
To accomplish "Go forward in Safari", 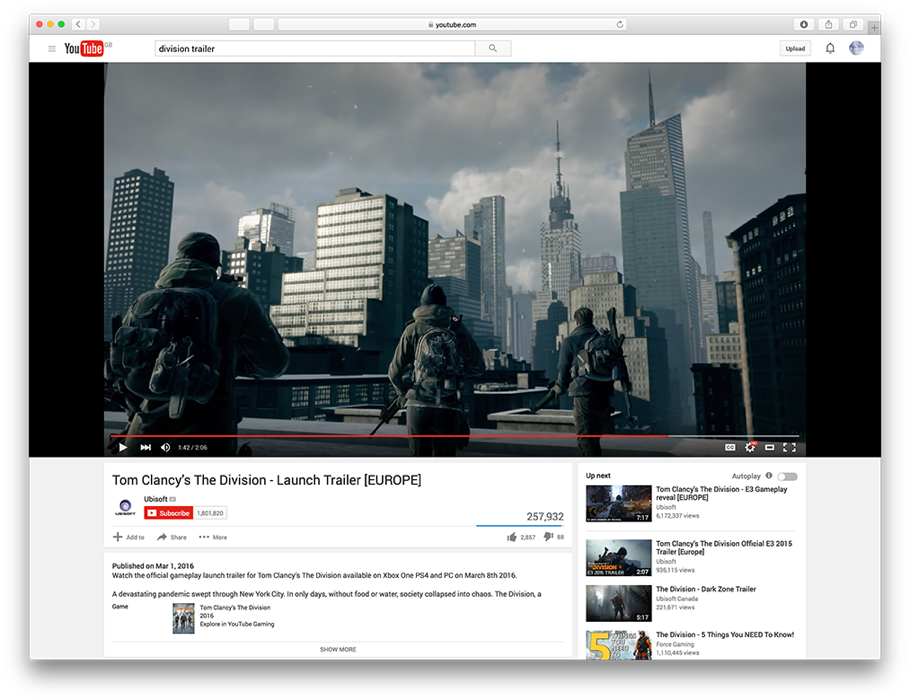I will point(93,24).
